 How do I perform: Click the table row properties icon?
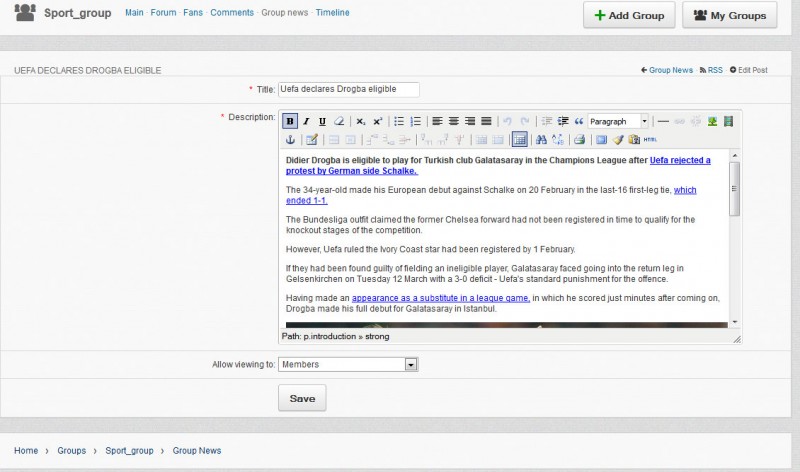click(334, 140)
